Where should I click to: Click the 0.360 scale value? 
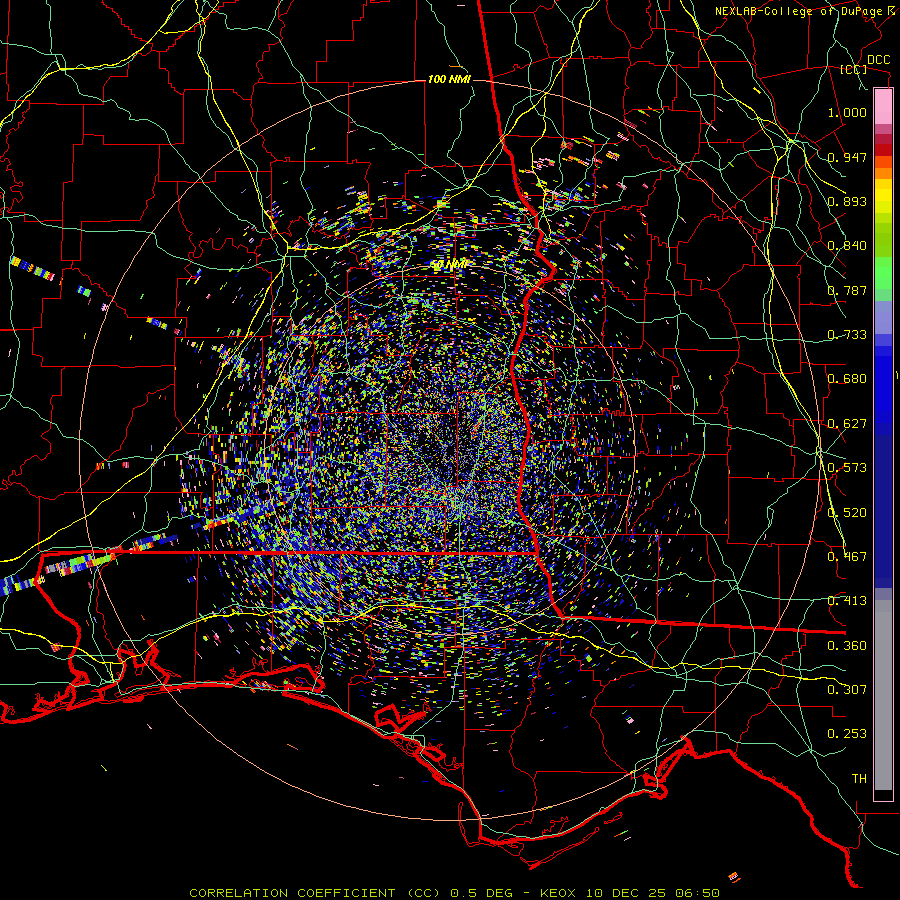coord(847,646)
